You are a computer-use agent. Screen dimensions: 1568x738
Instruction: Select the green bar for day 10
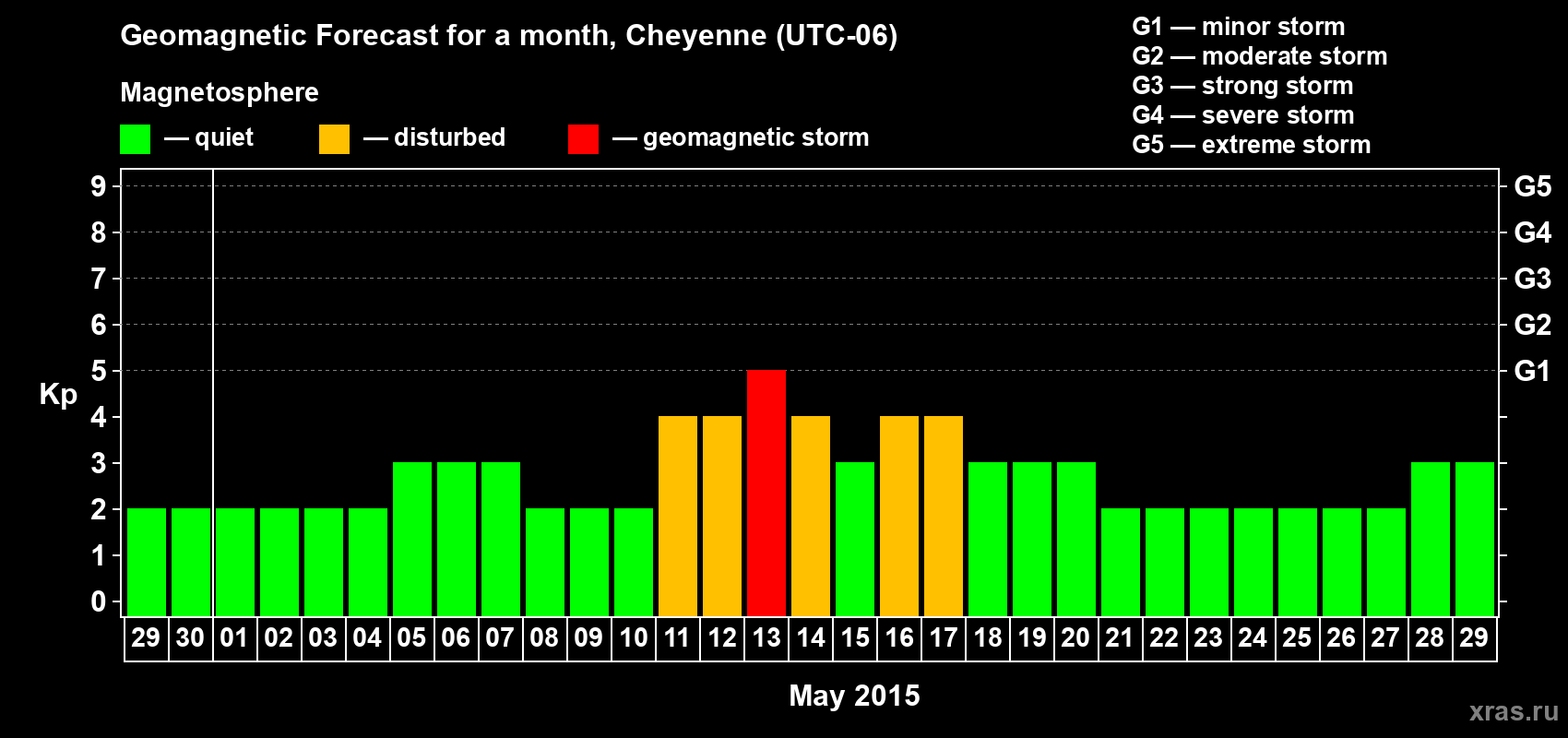[634, 562]
